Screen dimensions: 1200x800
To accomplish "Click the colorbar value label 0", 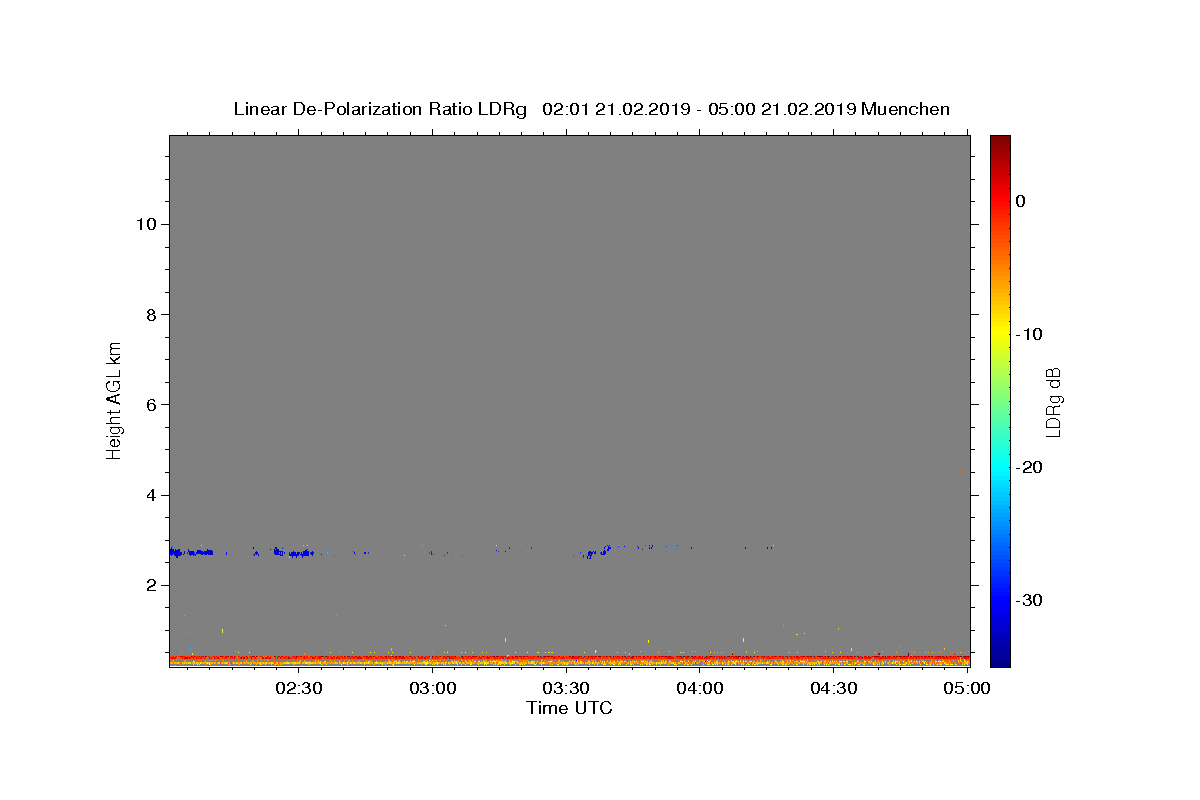I will 1021,201.
